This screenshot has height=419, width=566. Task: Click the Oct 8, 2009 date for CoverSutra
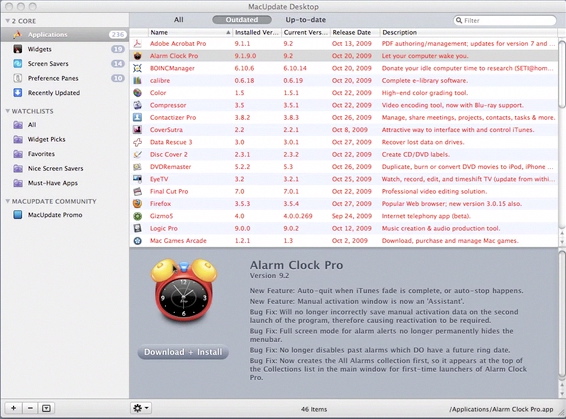click(x=350, y=130)
